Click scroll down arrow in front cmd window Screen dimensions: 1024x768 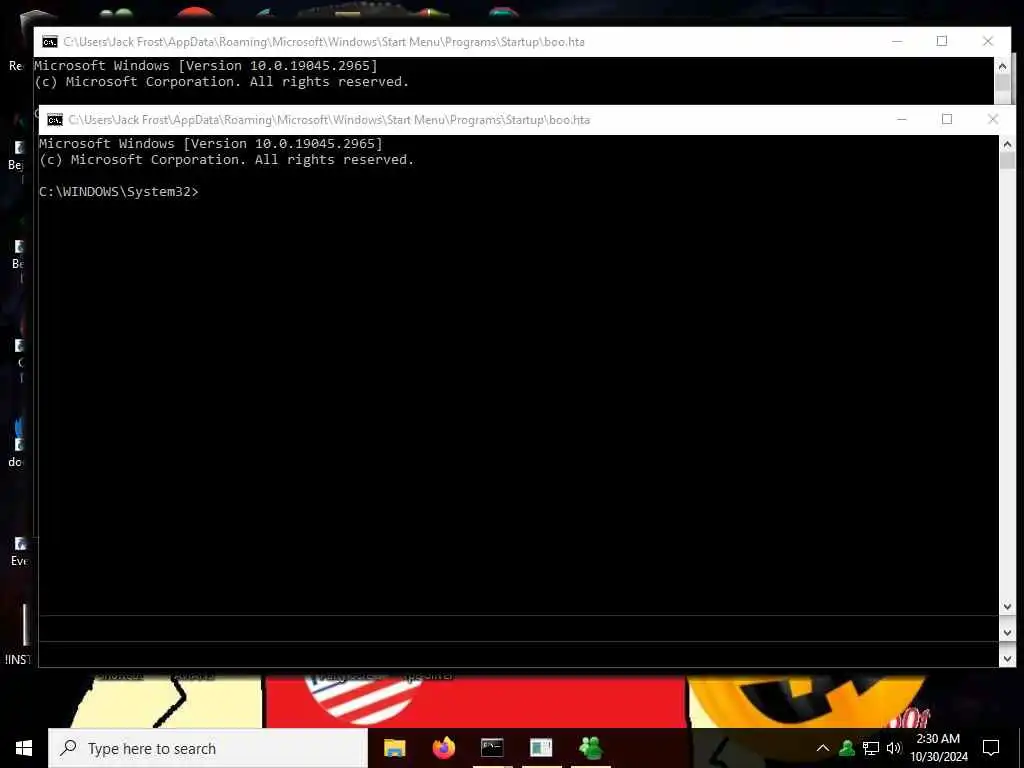pos(1007,607)
